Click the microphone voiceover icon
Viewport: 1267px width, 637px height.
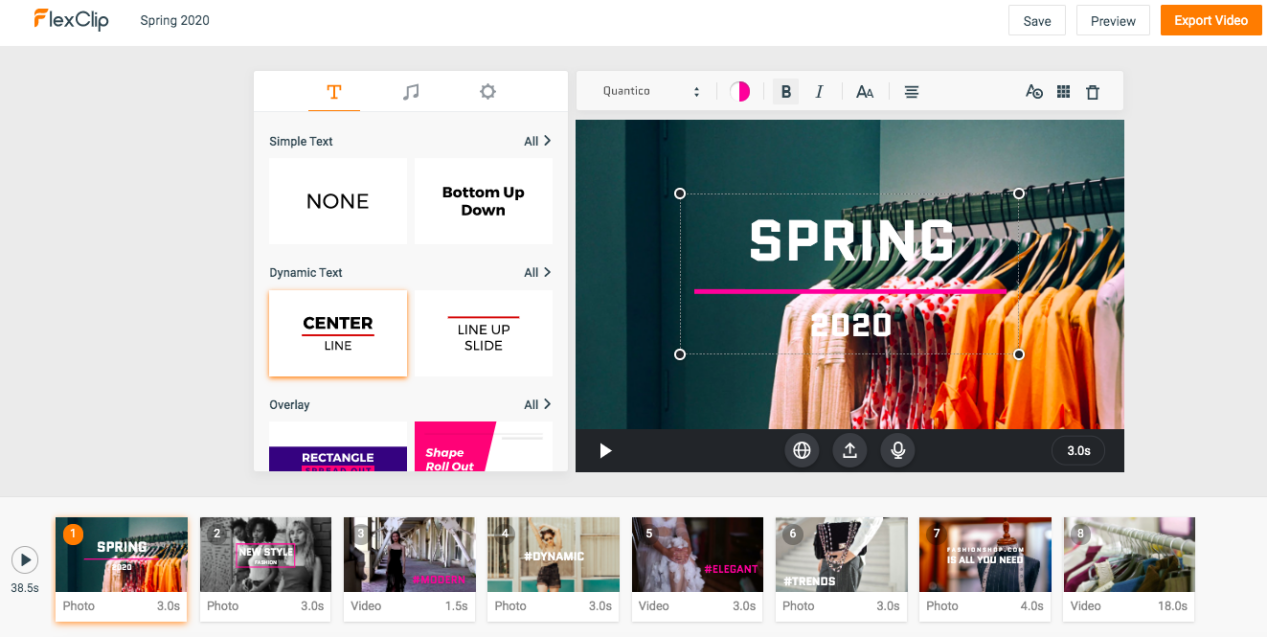pos(897,451)
